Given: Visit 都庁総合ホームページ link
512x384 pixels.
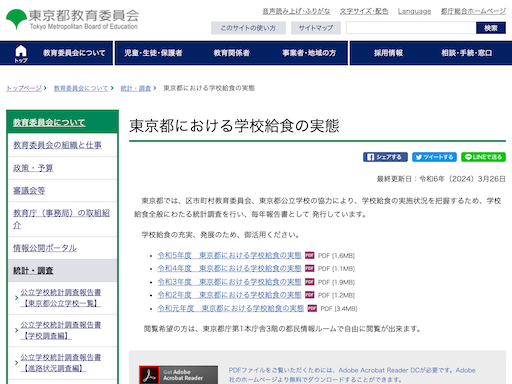Looking at the screenshot, I should pos(473,11).
